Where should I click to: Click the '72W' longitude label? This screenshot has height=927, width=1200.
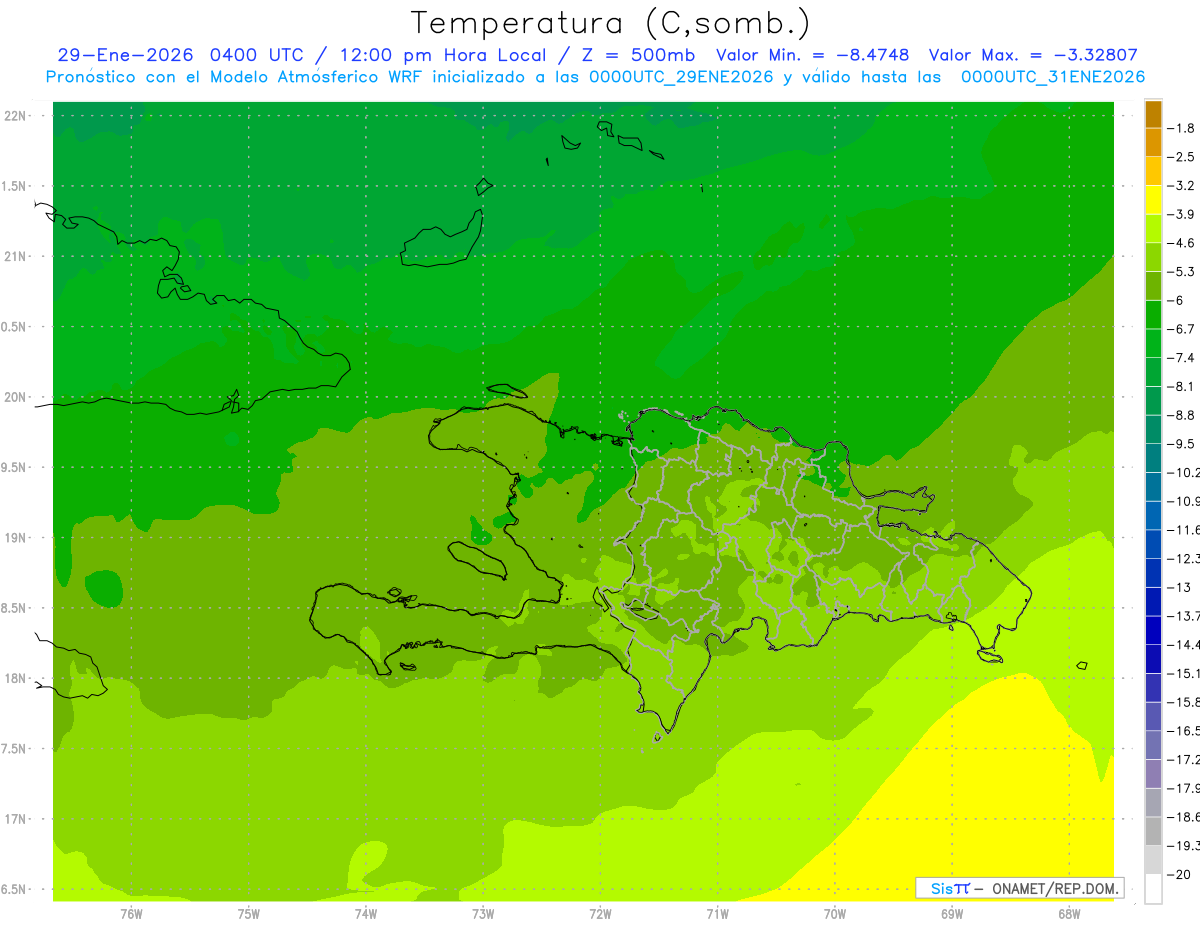coord(600,914)
